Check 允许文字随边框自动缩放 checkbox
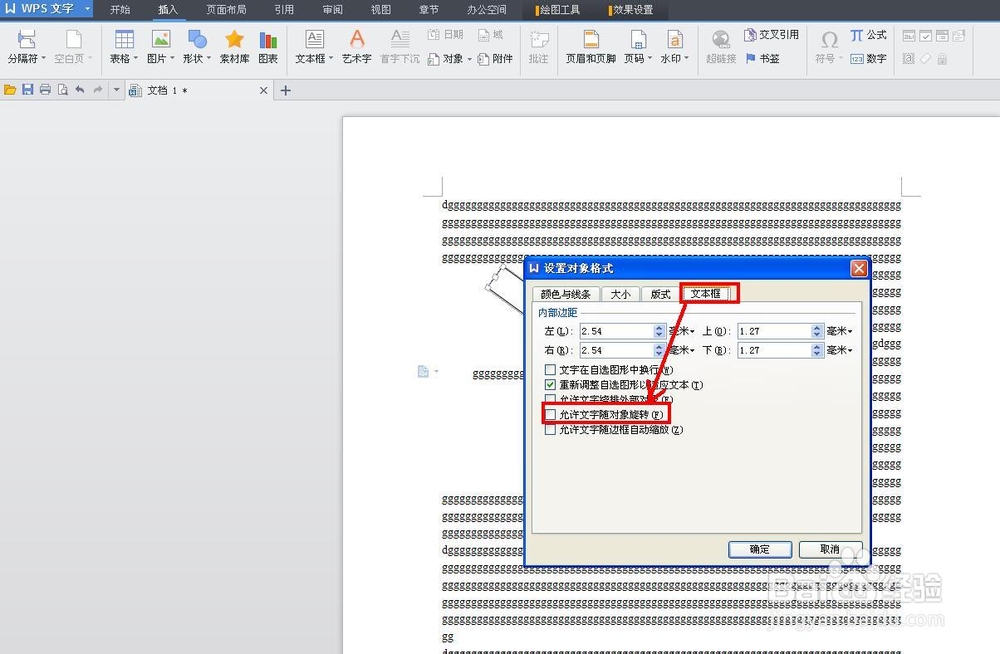 (x=550, y=430)
